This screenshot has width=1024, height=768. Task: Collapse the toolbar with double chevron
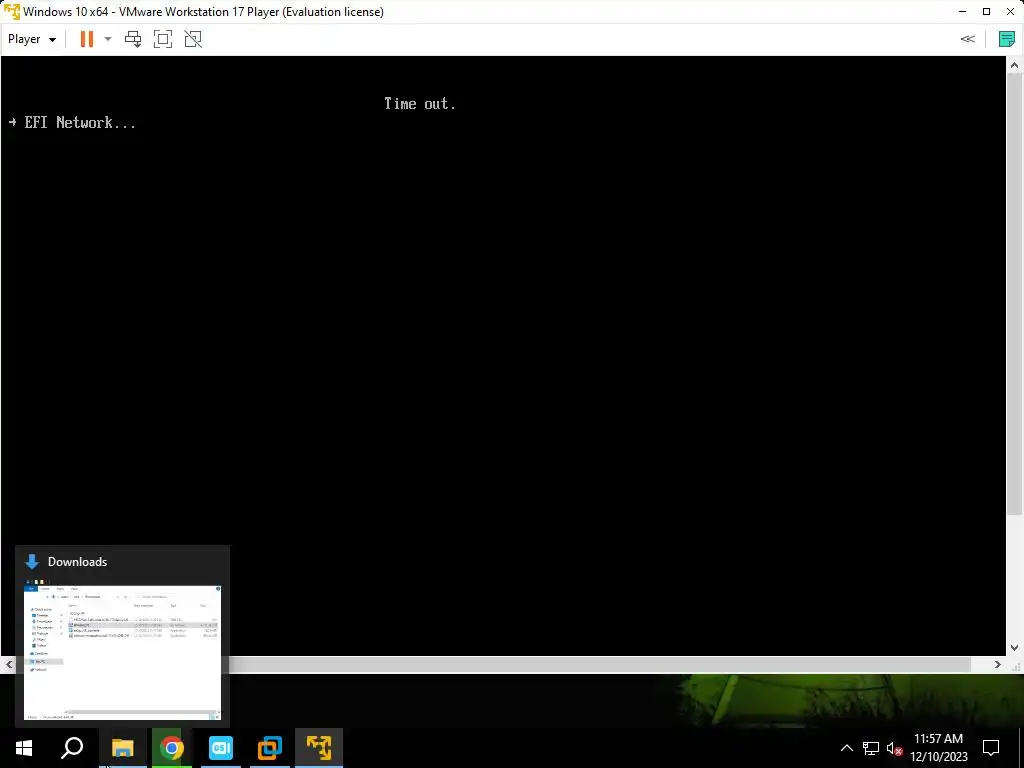pos(968,39)
